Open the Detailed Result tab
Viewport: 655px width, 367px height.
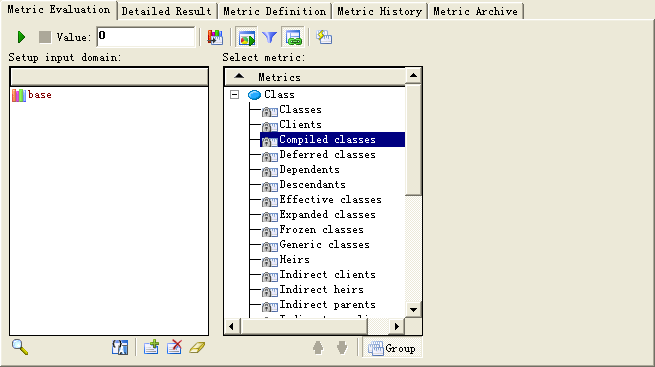tap(167, 11)
